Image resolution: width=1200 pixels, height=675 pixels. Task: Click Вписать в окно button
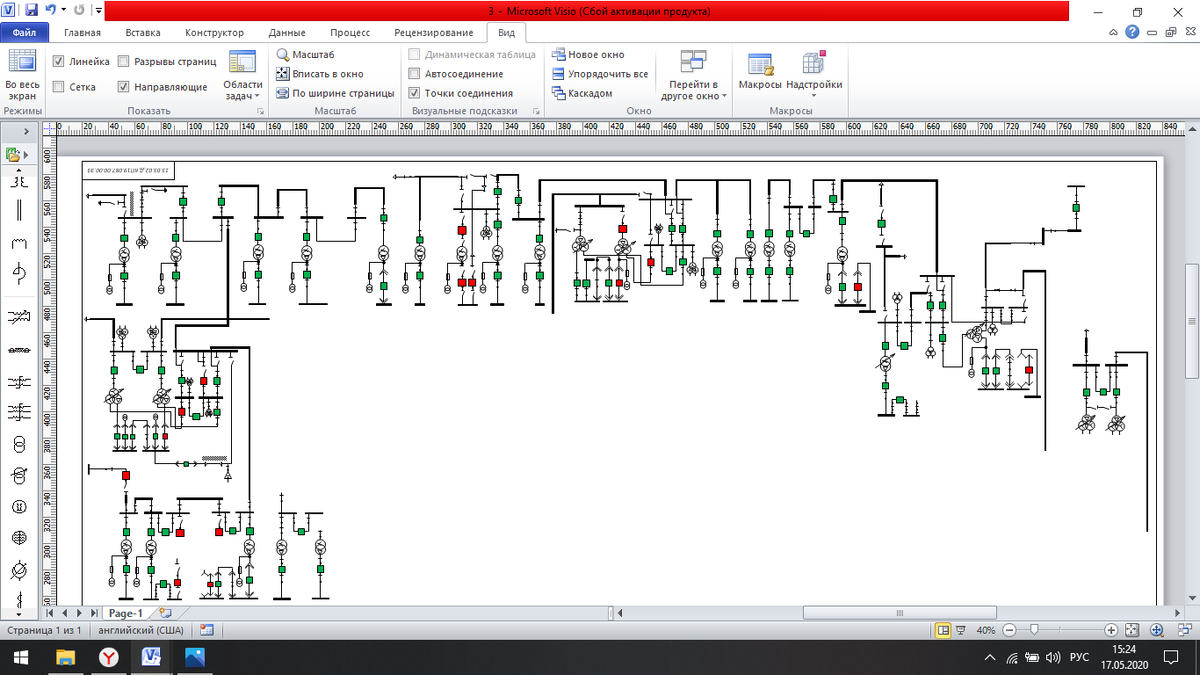coord(320,74)
